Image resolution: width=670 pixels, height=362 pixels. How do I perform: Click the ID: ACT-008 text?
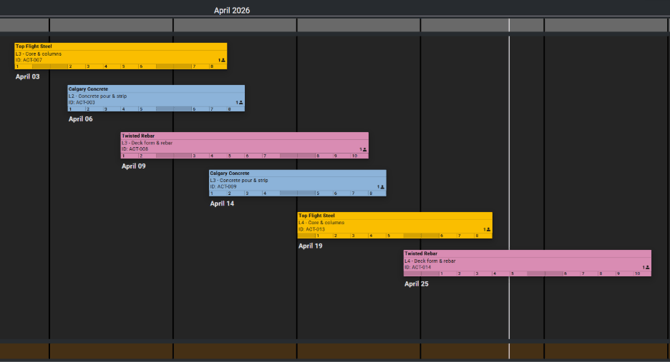[x=135, y=149]
